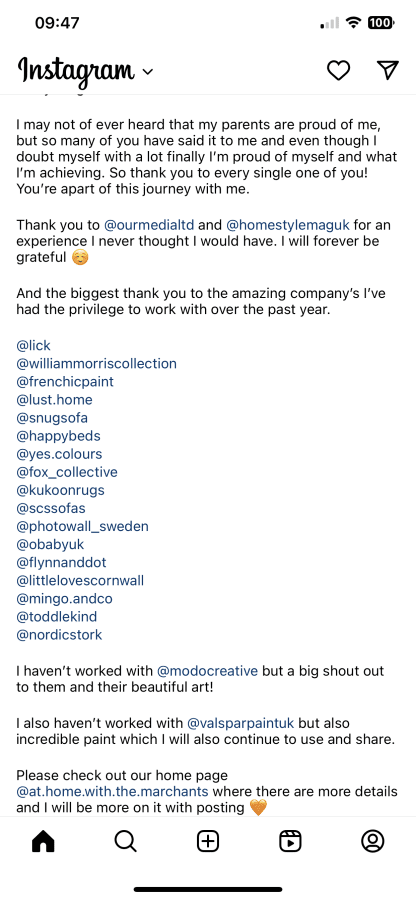Tap the create new post plus icon
The image size is (416, 900).
point(208,841)
